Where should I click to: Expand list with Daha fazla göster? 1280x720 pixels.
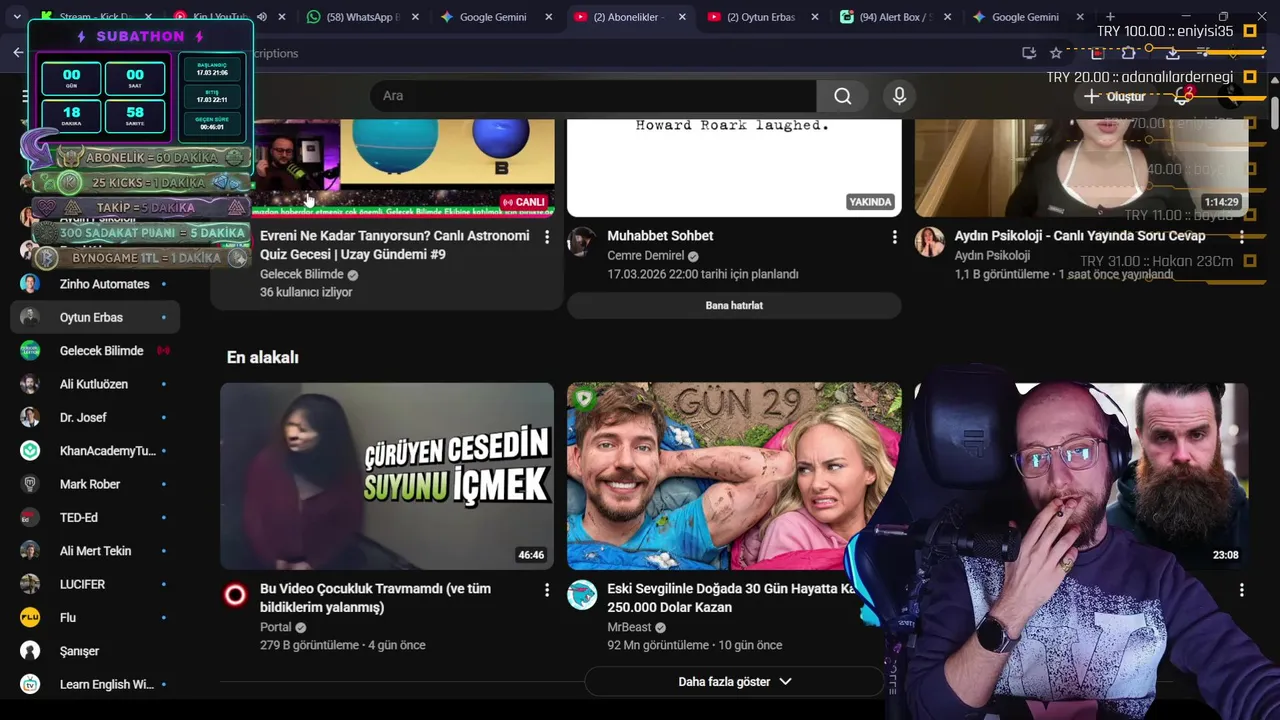pos(734,682)
